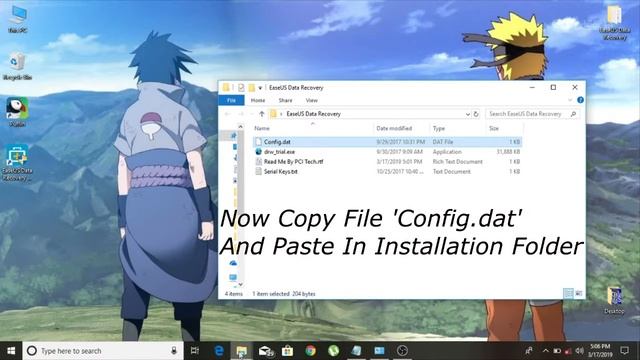Sort by Size column header
Image resolution: width=640 pixels, height=360 pixels.
pyautogui.click(x=504, y=128)
